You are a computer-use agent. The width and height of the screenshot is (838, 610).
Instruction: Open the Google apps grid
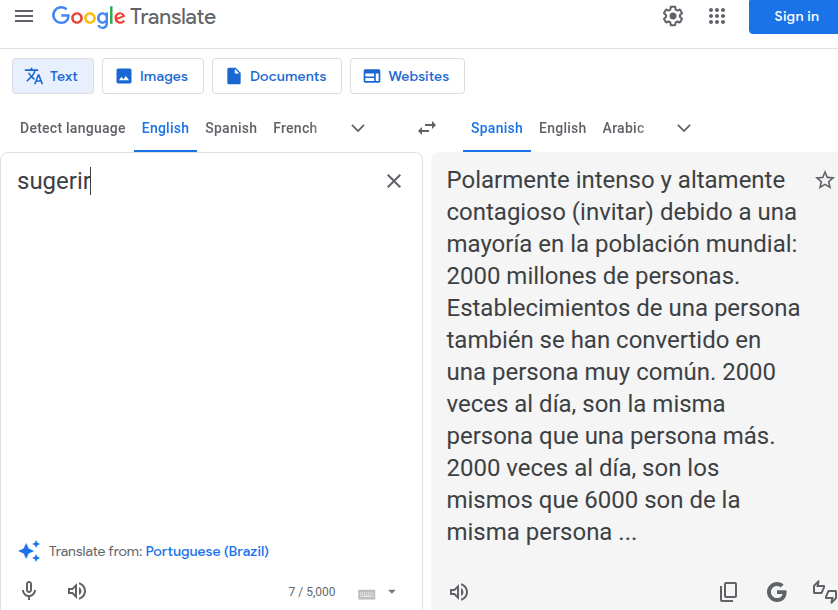717,17
